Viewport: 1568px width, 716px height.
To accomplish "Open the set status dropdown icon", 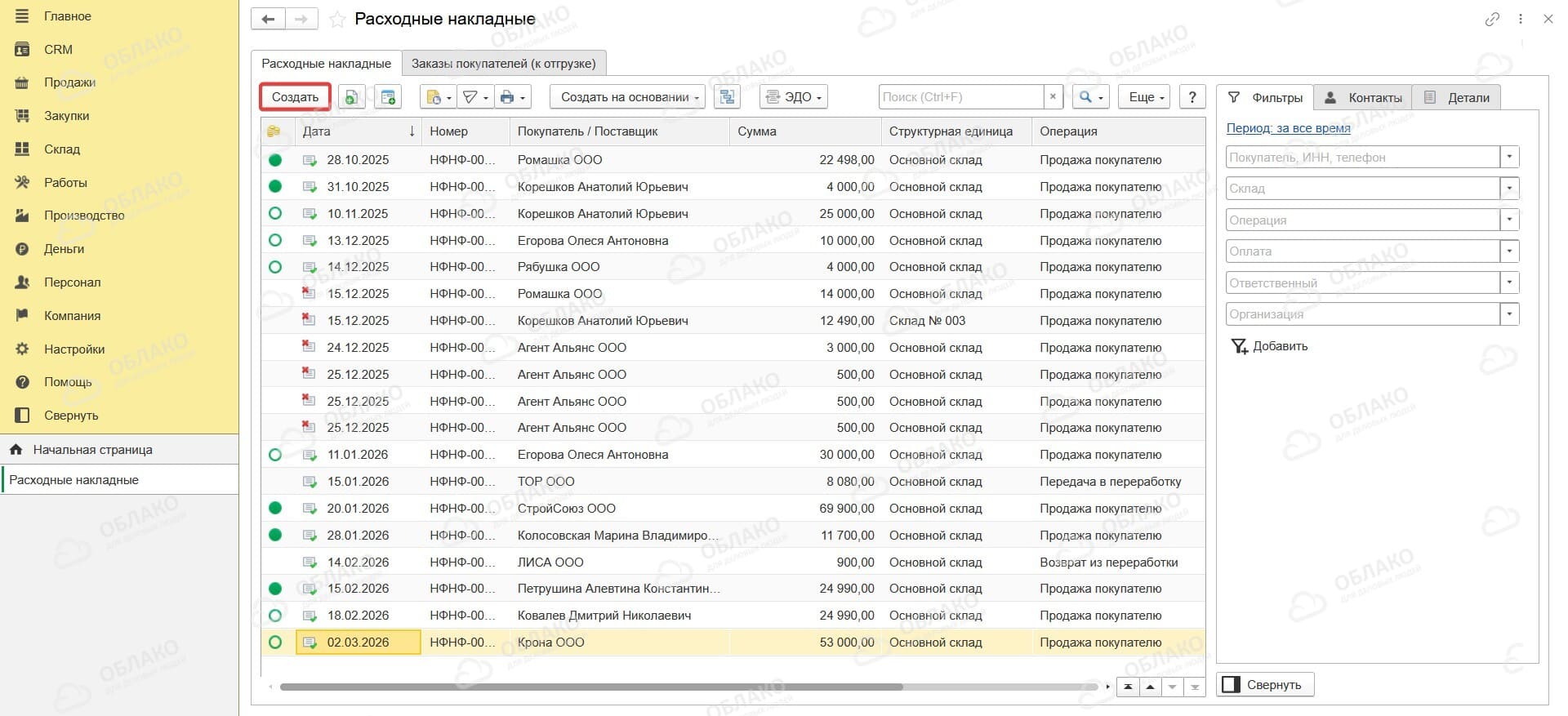I will (438, 97).
